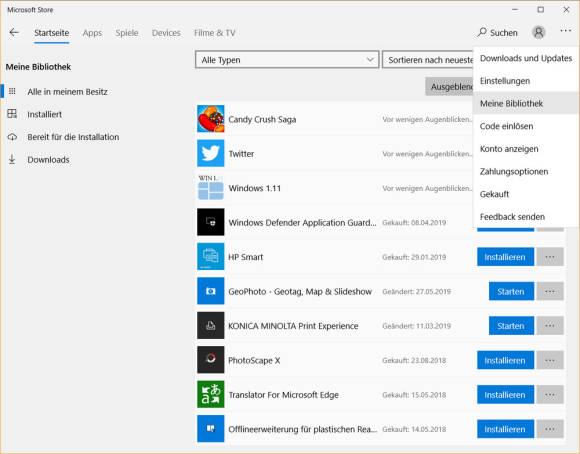This screenshot has height=454, width=580.
Task: Click the Ausgeblendete button
Action: coord(449,86)
